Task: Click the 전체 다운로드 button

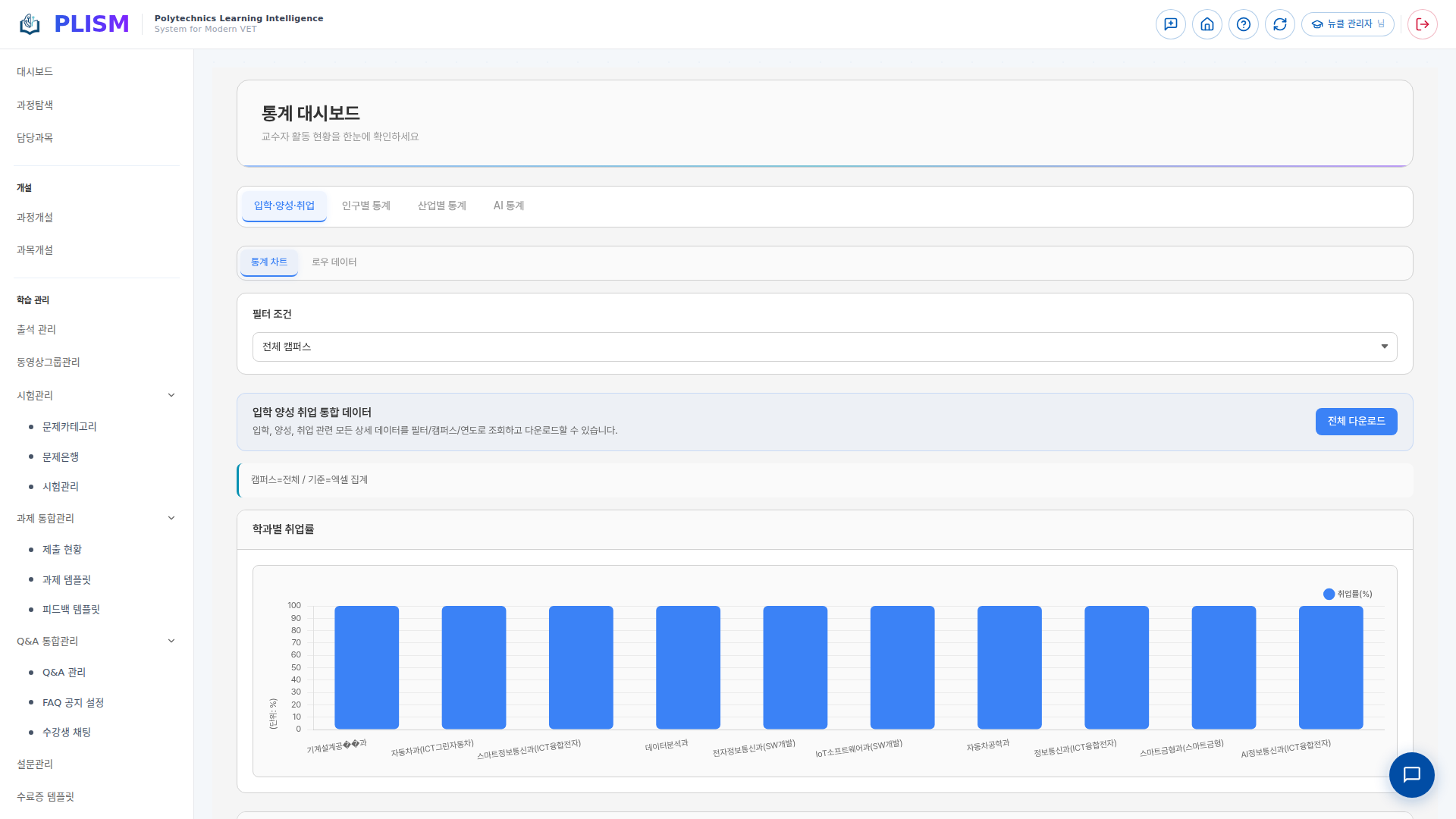Action: pos(1355,421)
